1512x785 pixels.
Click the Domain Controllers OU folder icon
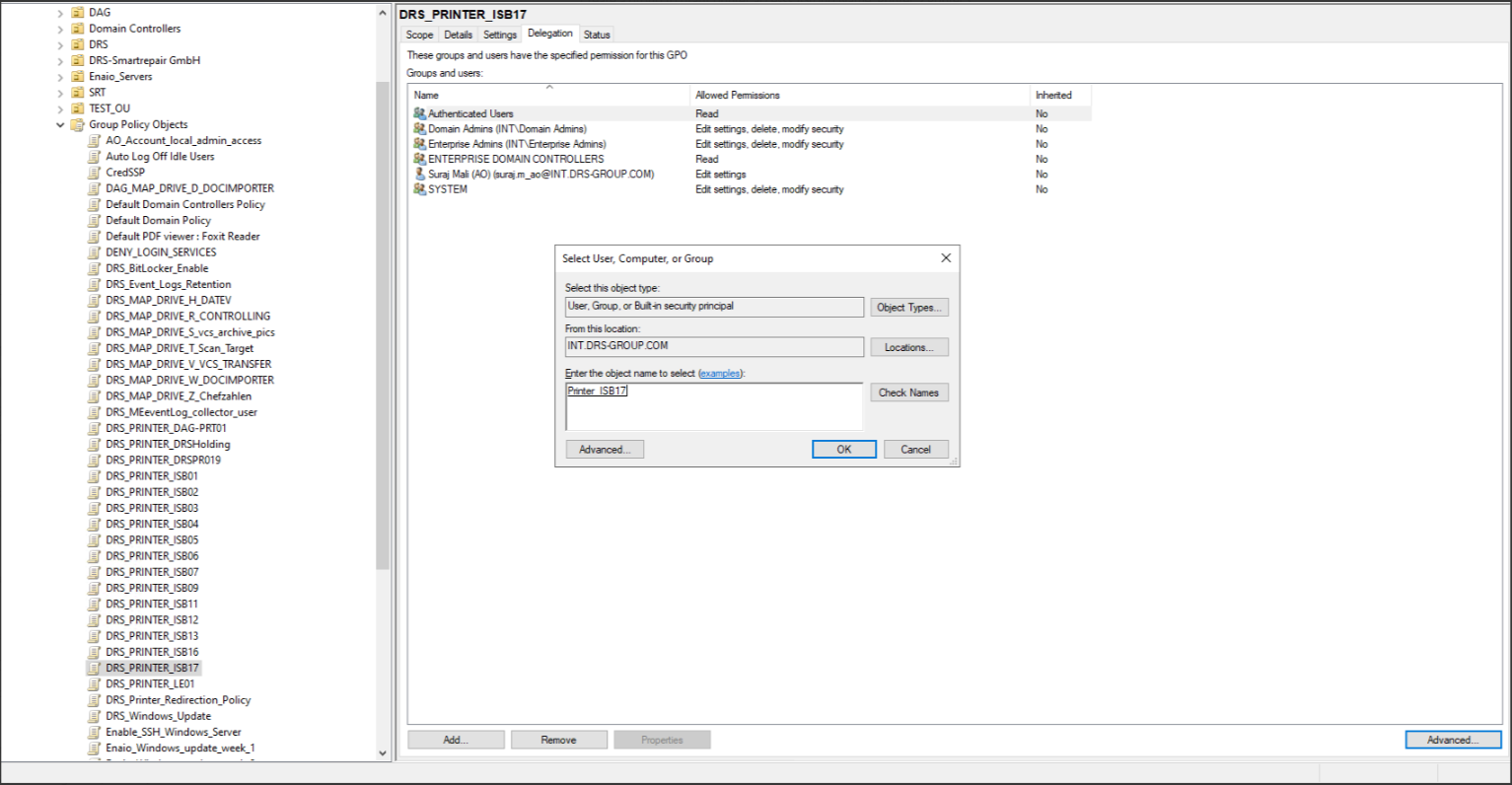coord(78,29)
